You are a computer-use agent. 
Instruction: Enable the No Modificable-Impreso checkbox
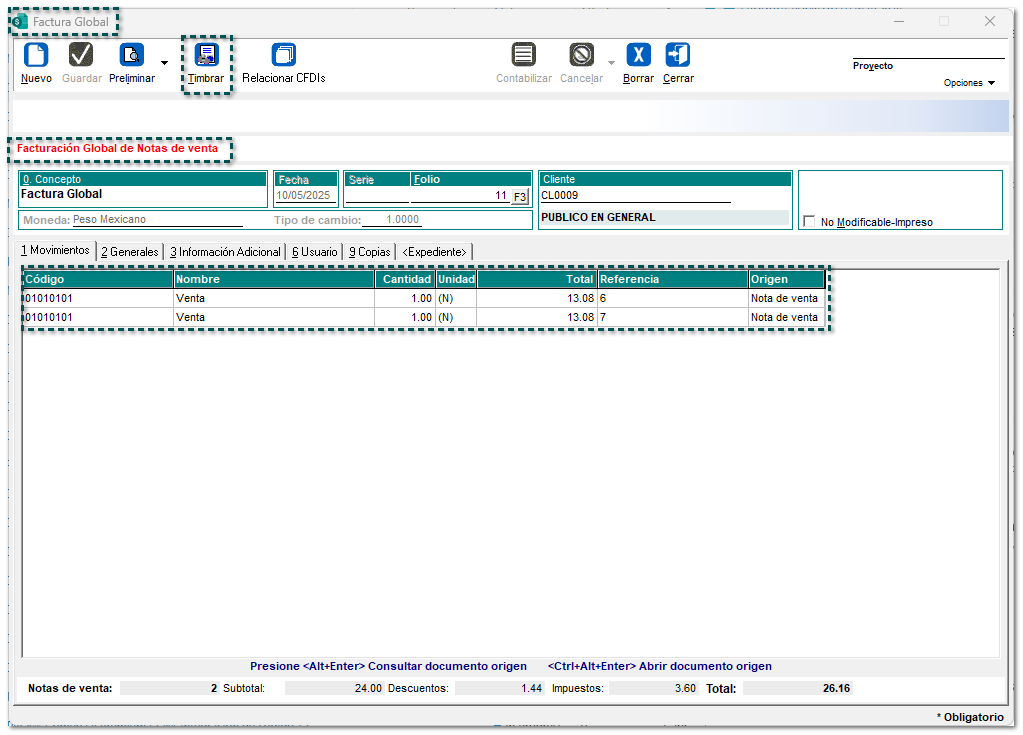coord(809,222)
